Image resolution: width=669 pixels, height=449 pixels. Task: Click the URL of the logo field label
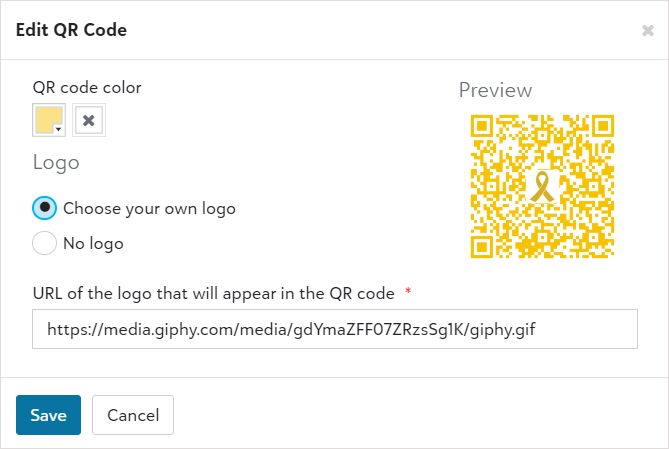[214, 294]
